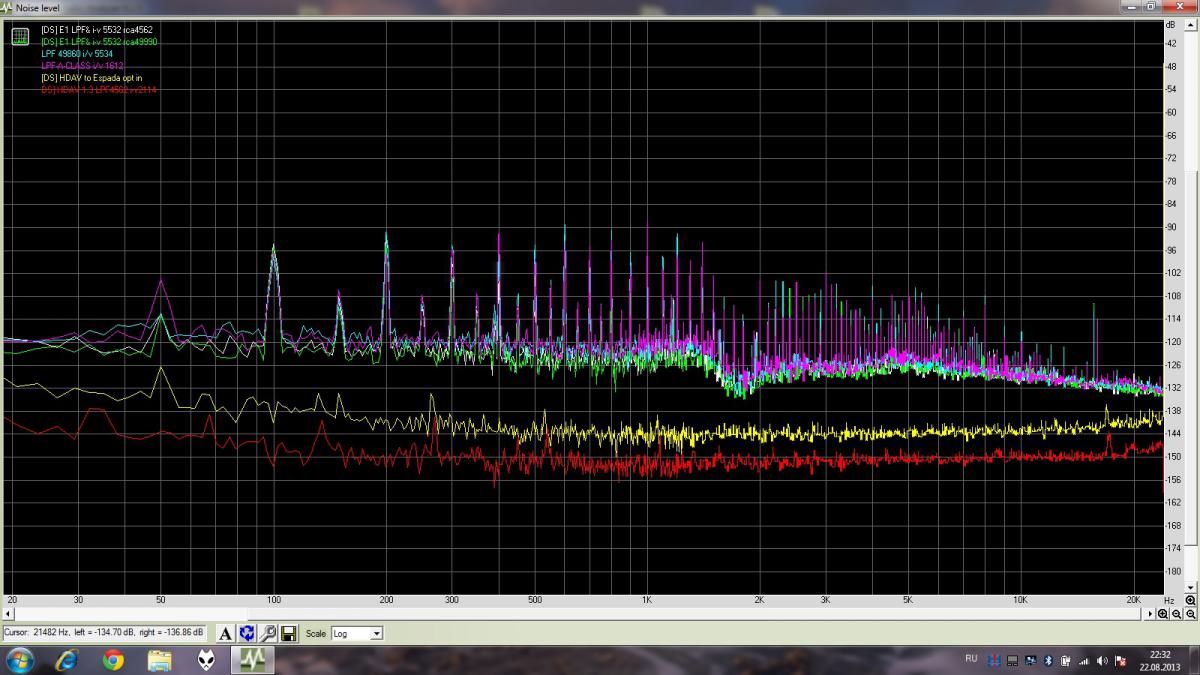The image size is (1200, 675).
Task: Click the Noise level window title icon
Action: (x=7, y=7)
